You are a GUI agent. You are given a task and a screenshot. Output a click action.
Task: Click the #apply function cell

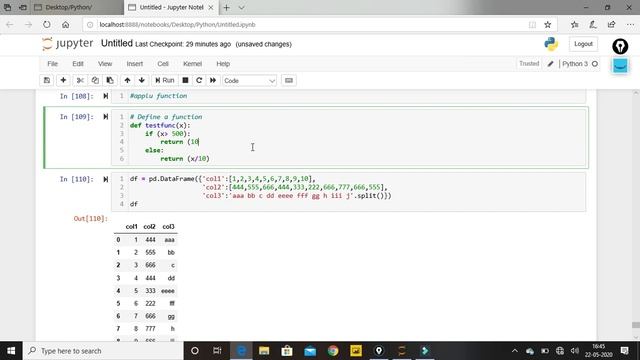tap(349, 96)
